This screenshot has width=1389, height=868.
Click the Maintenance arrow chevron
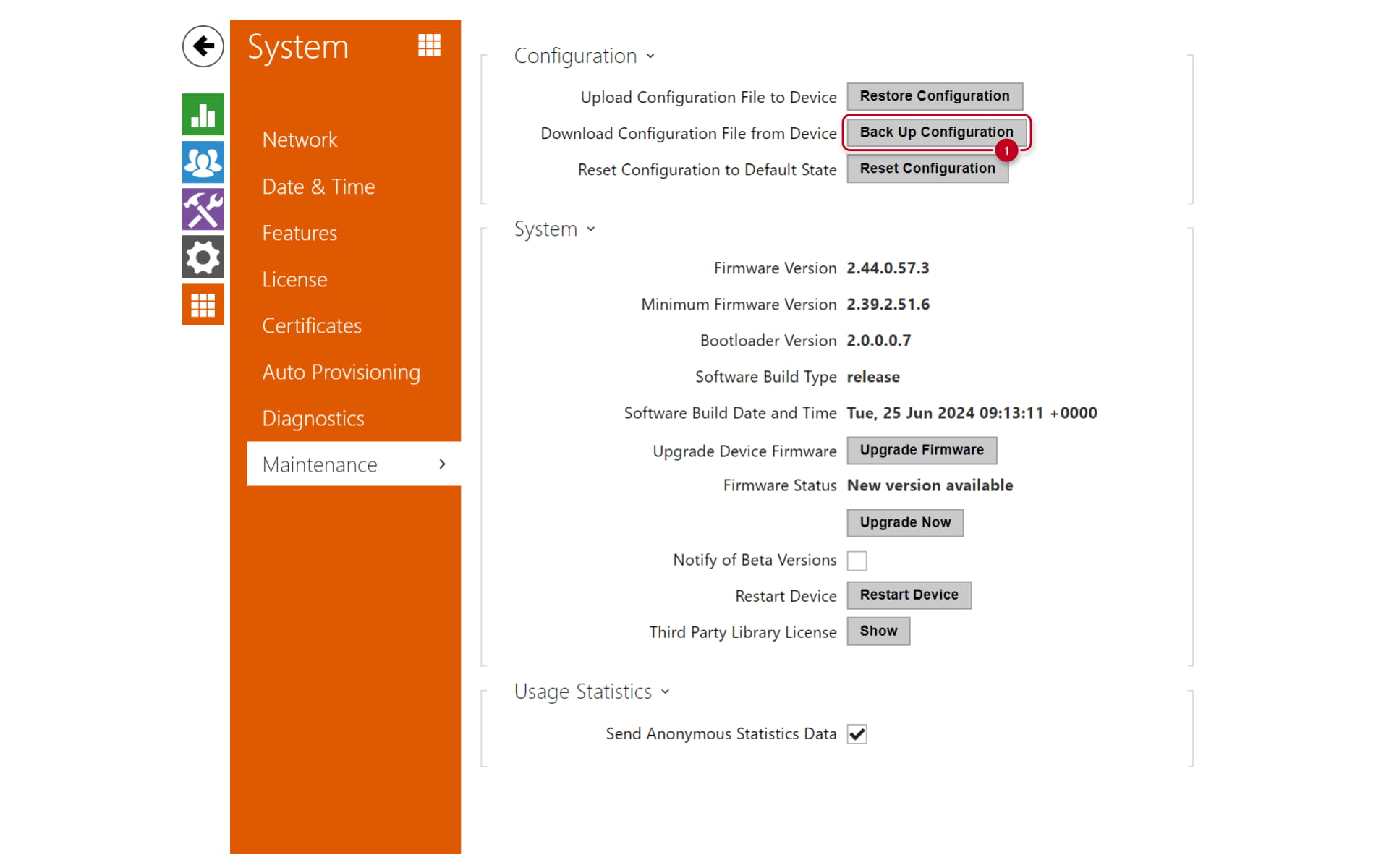442,464
